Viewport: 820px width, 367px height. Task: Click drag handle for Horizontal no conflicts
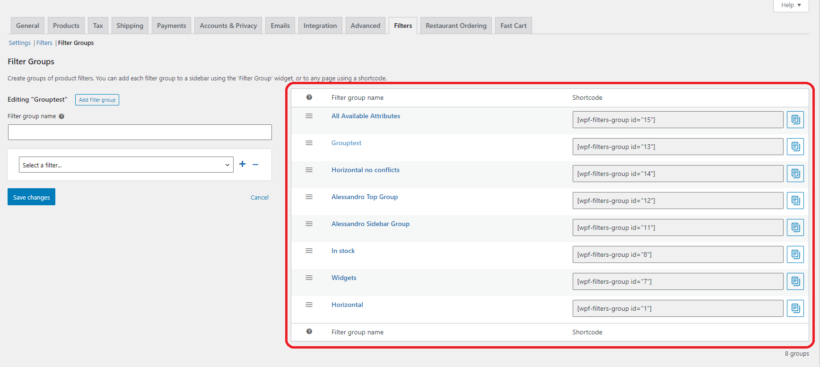pos(309,170)
